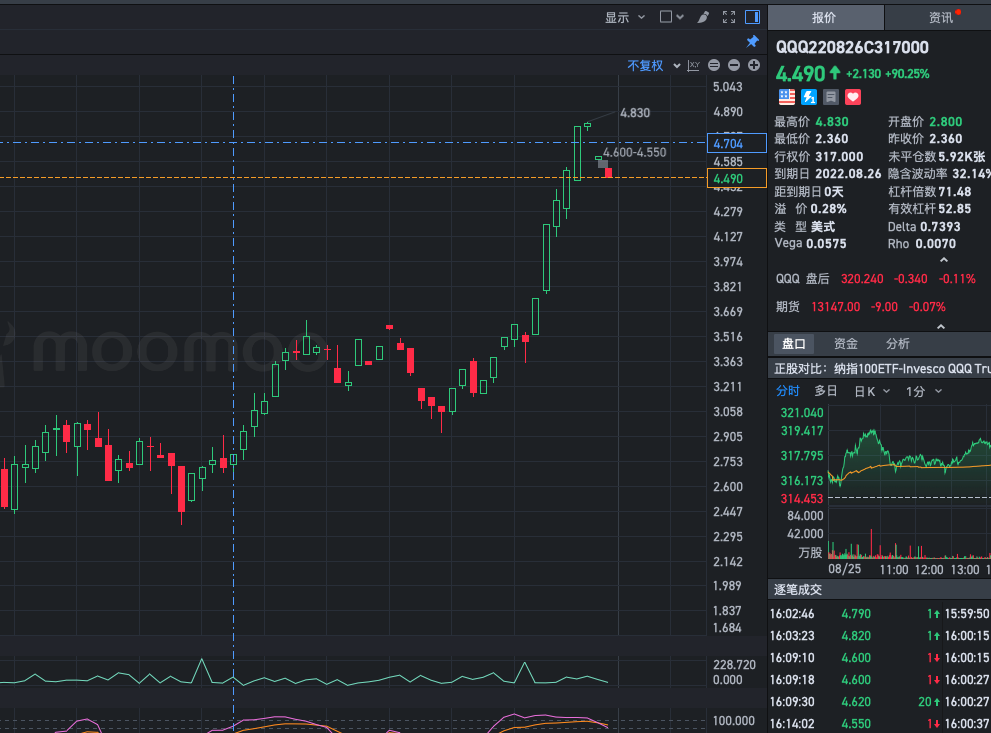Click the Vega 0.0575 value
Viewport: 991px width, 733px height.
pyautogui.click(x=826, y=244)
